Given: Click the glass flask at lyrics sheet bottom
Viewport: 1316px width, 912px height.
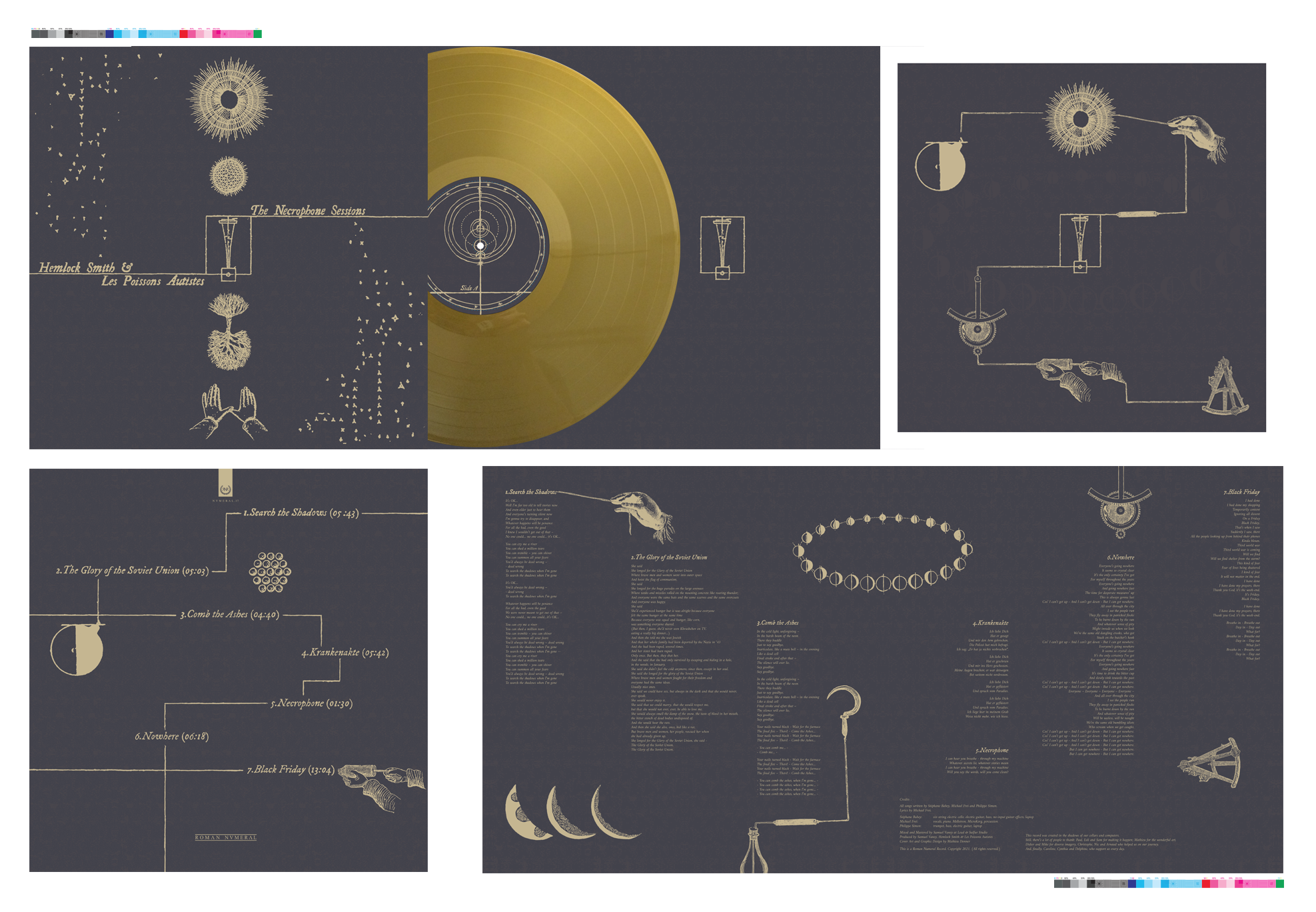Looking at the screenshot, I should [x=754, y=852].
